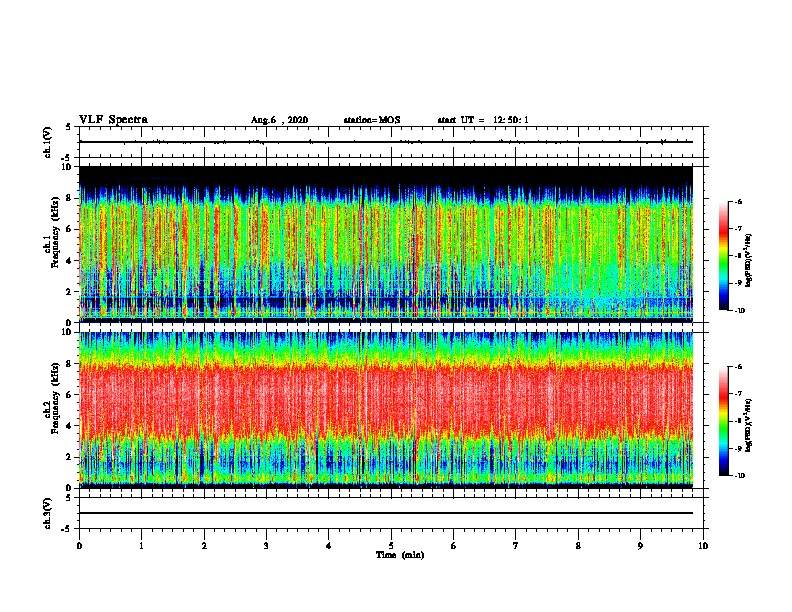Click the "8" tick label on the time axis

[578, 546]
